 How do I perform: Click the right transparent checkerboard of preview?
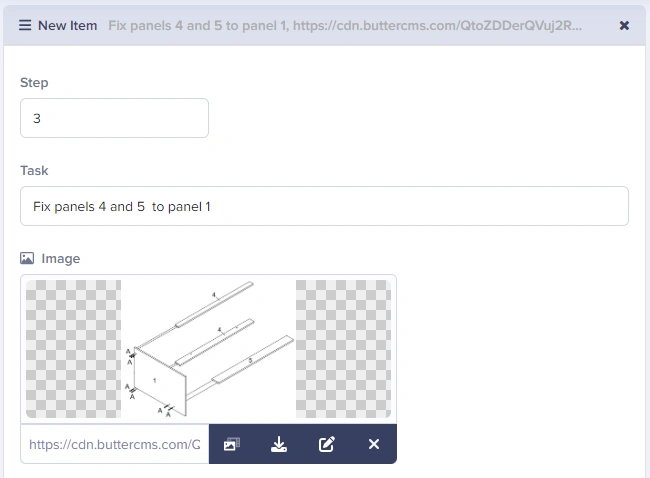tap(343, 349)
